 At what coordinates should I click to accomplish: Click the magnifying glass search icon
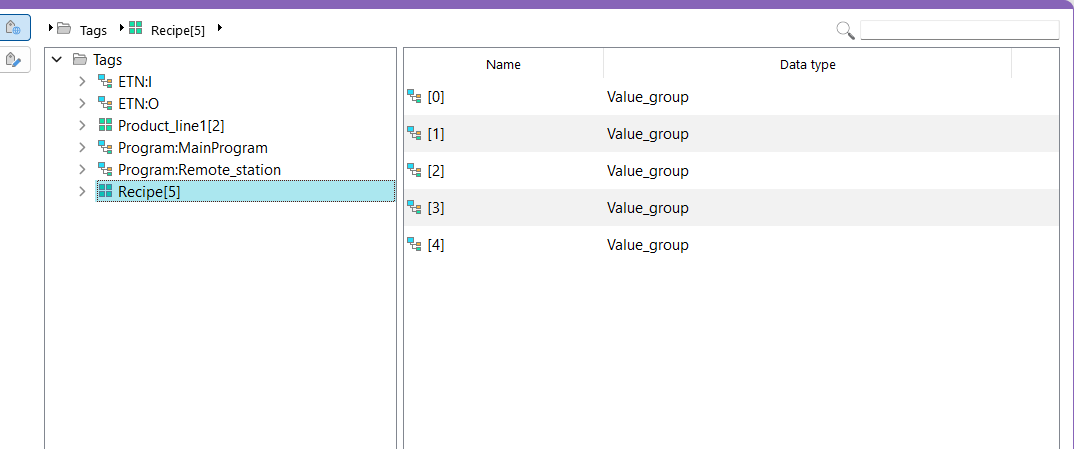(x=845, y=31)
